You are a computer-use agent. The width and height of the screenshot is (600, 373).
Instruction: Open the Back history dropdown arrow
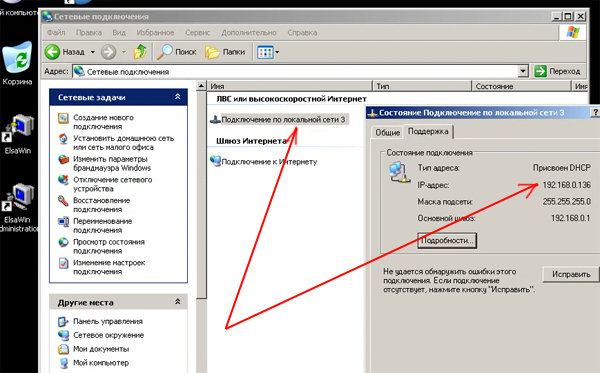point(93,52)
